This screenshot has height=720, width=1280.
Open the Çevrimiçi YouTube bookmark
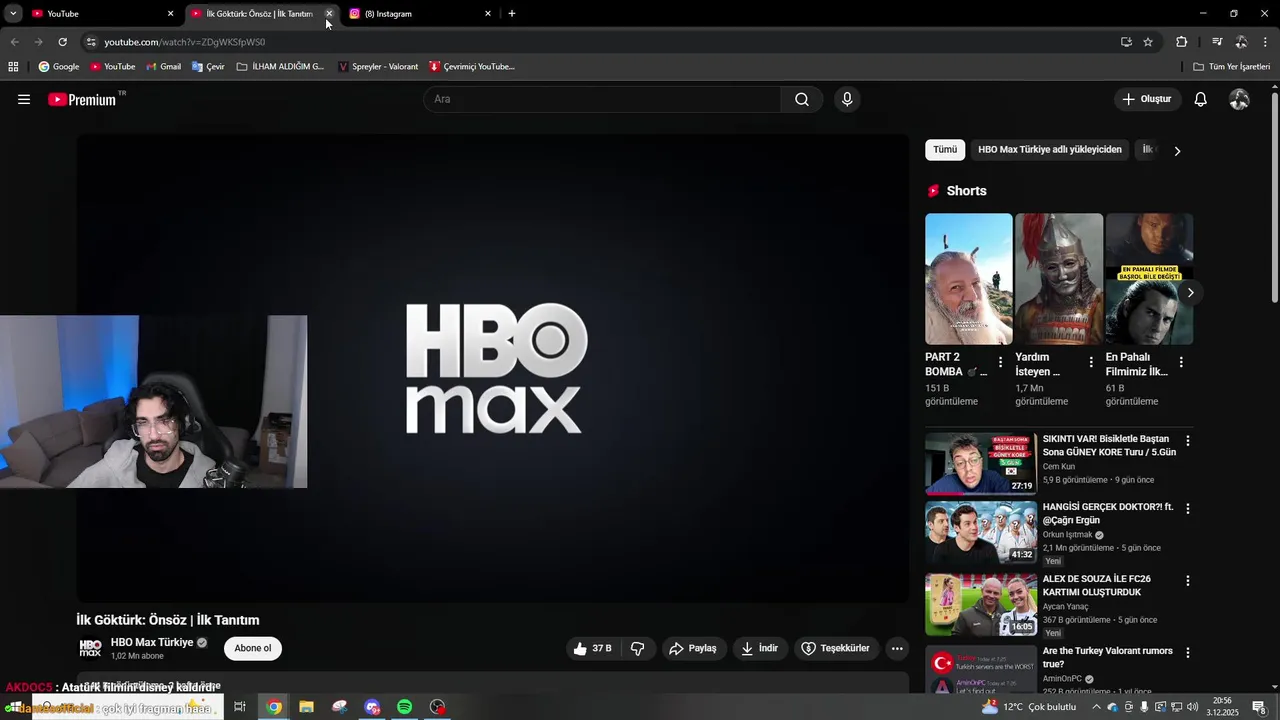click(x=472, y=67)
